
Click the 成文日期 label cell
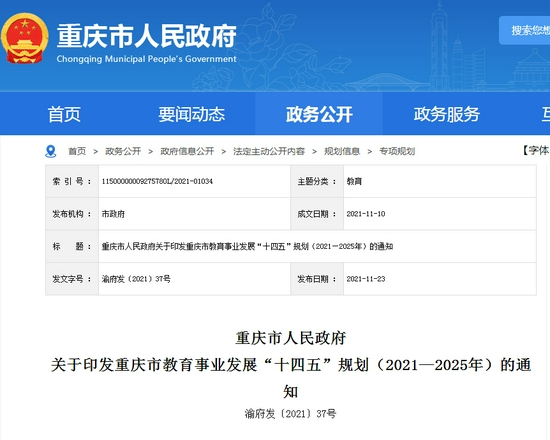point(317,214)
